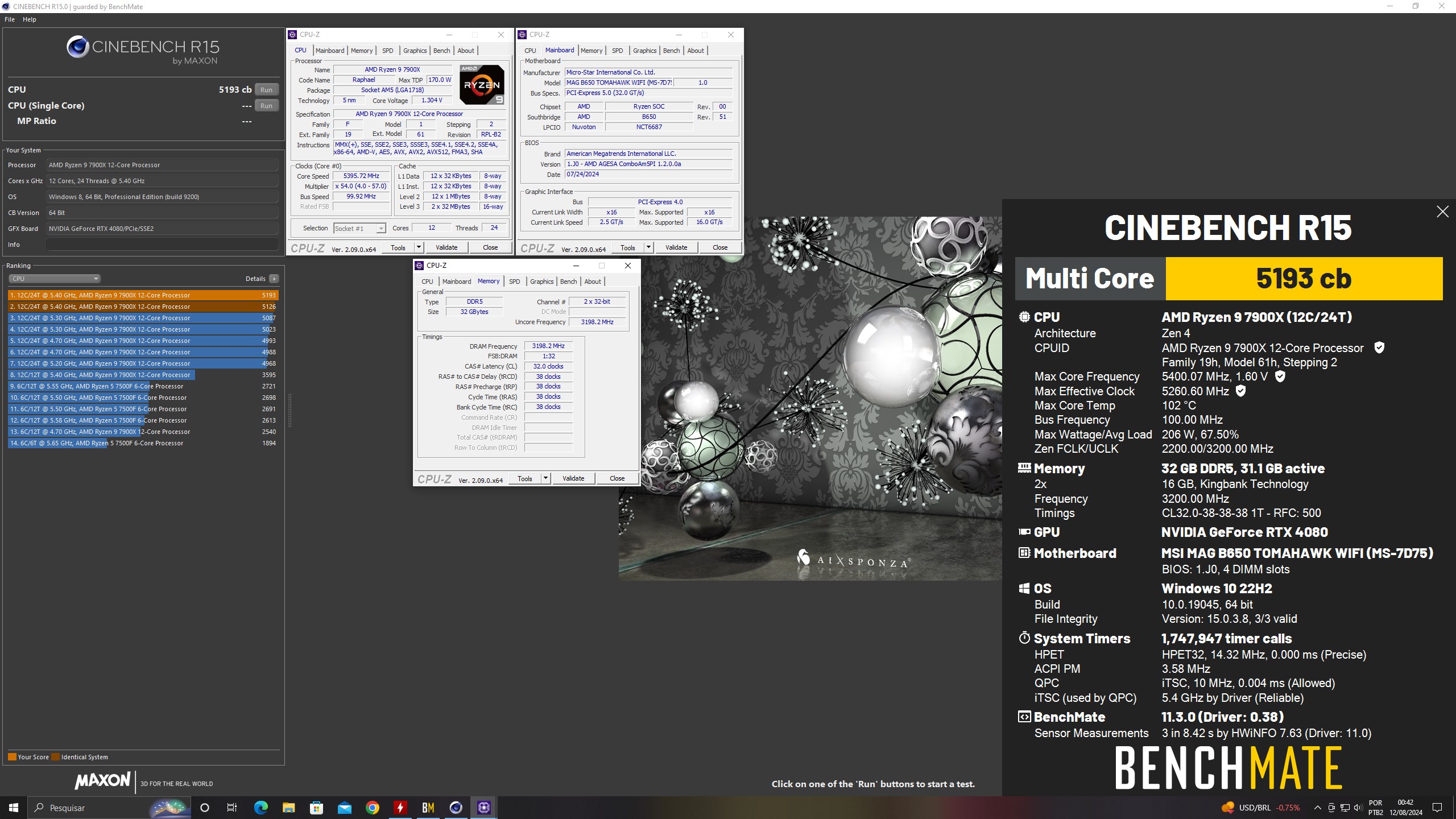Switch to Memory tab in first CPU-Z window
The image size is (1456, 819).
tap(362, 51)
